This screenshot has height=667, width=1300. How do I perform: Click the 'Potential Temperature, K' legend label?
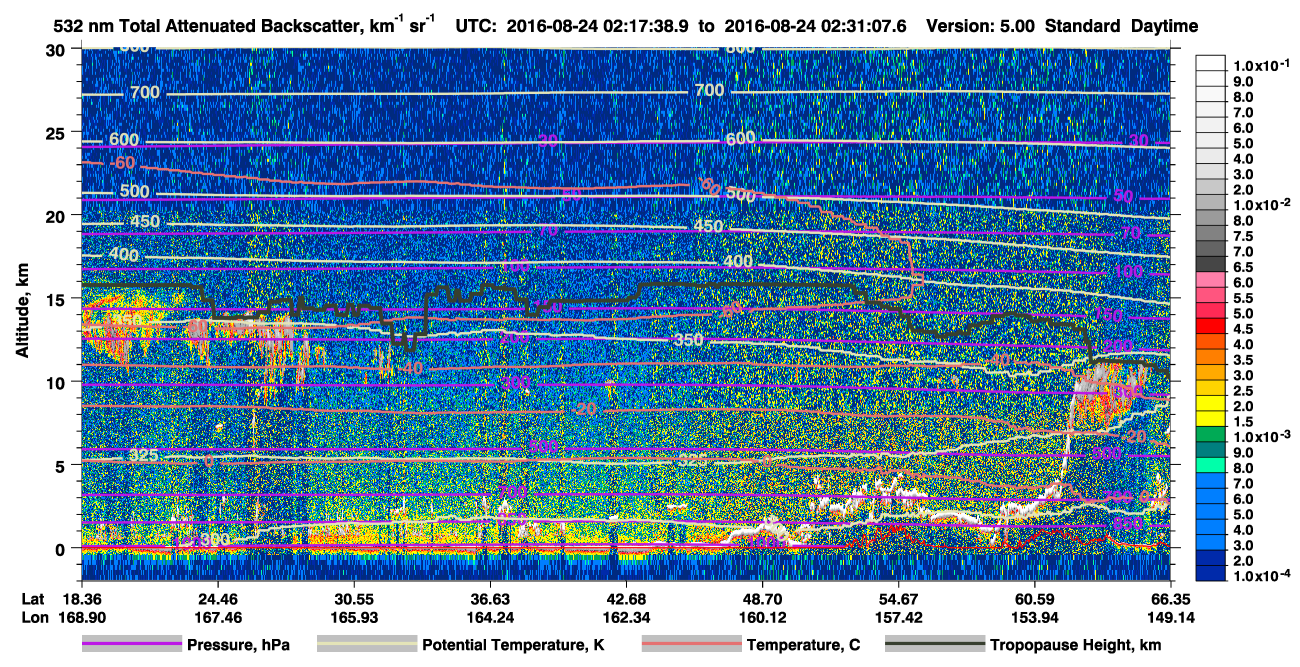(513, 645)
